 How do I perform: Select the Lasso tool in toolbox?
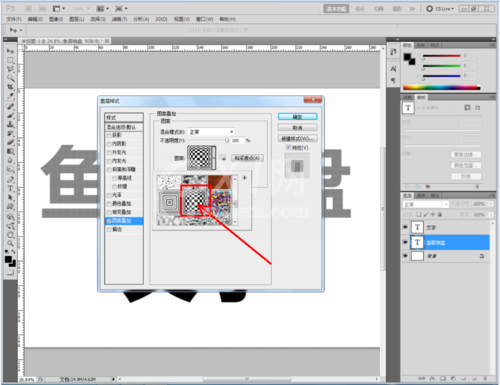coord(10,69)
